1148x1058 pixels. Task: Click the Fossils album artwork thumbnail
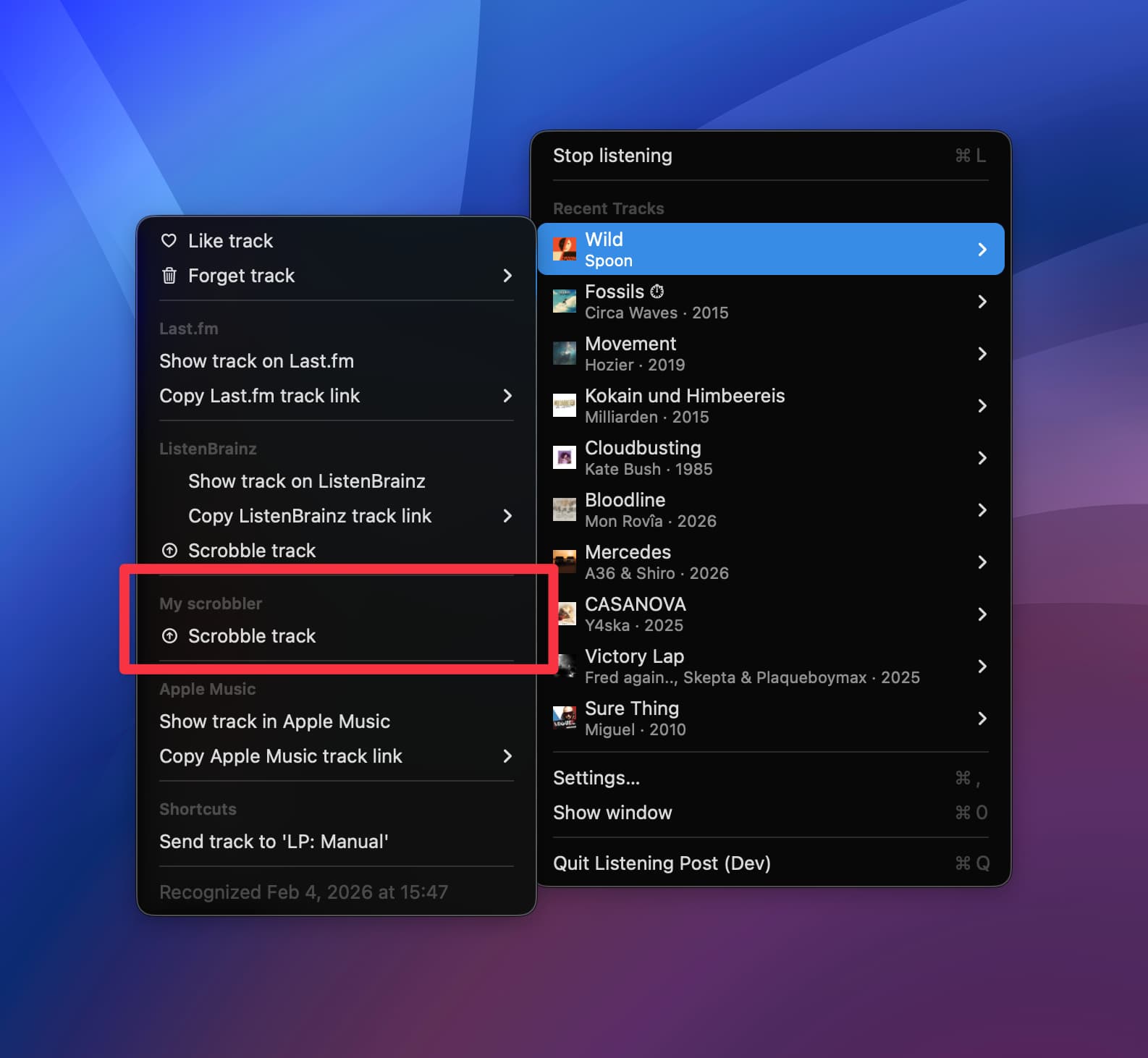click(565, 302)
